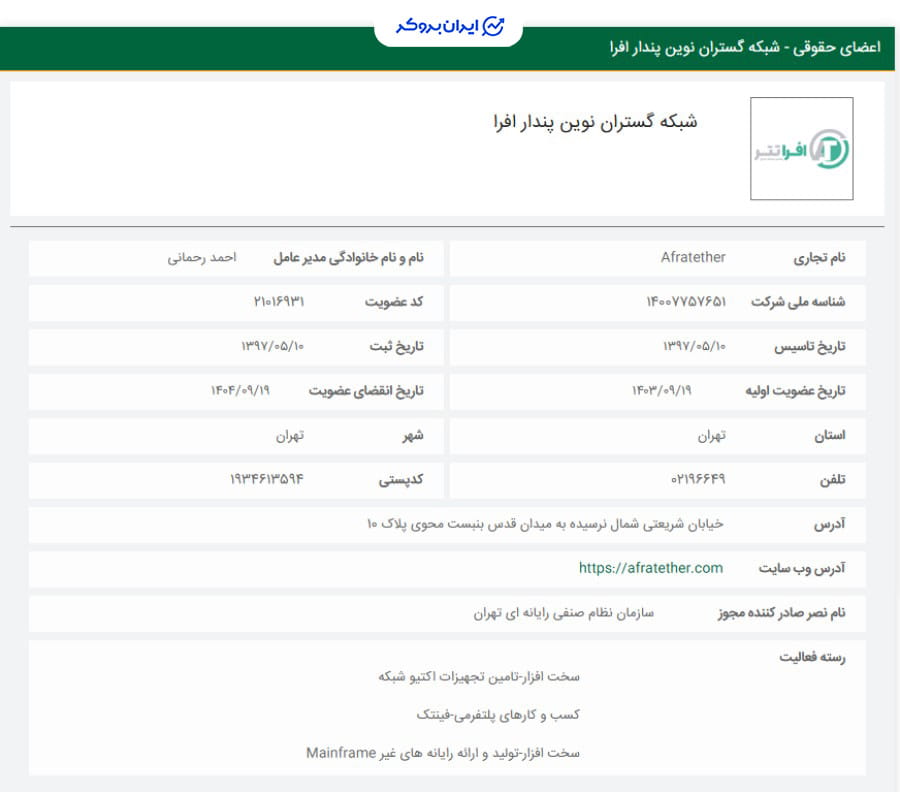Select the Mainframe activity description text

[450, 753]
